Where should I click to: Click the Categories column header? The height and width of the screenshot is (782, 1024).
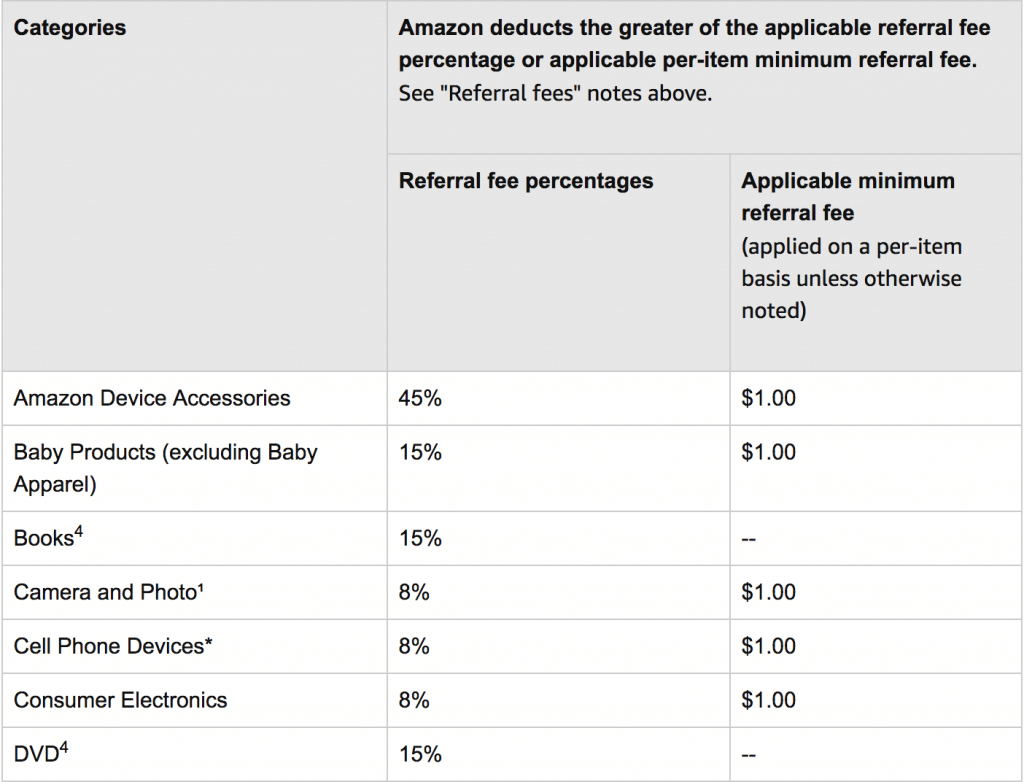coord(70,27)
